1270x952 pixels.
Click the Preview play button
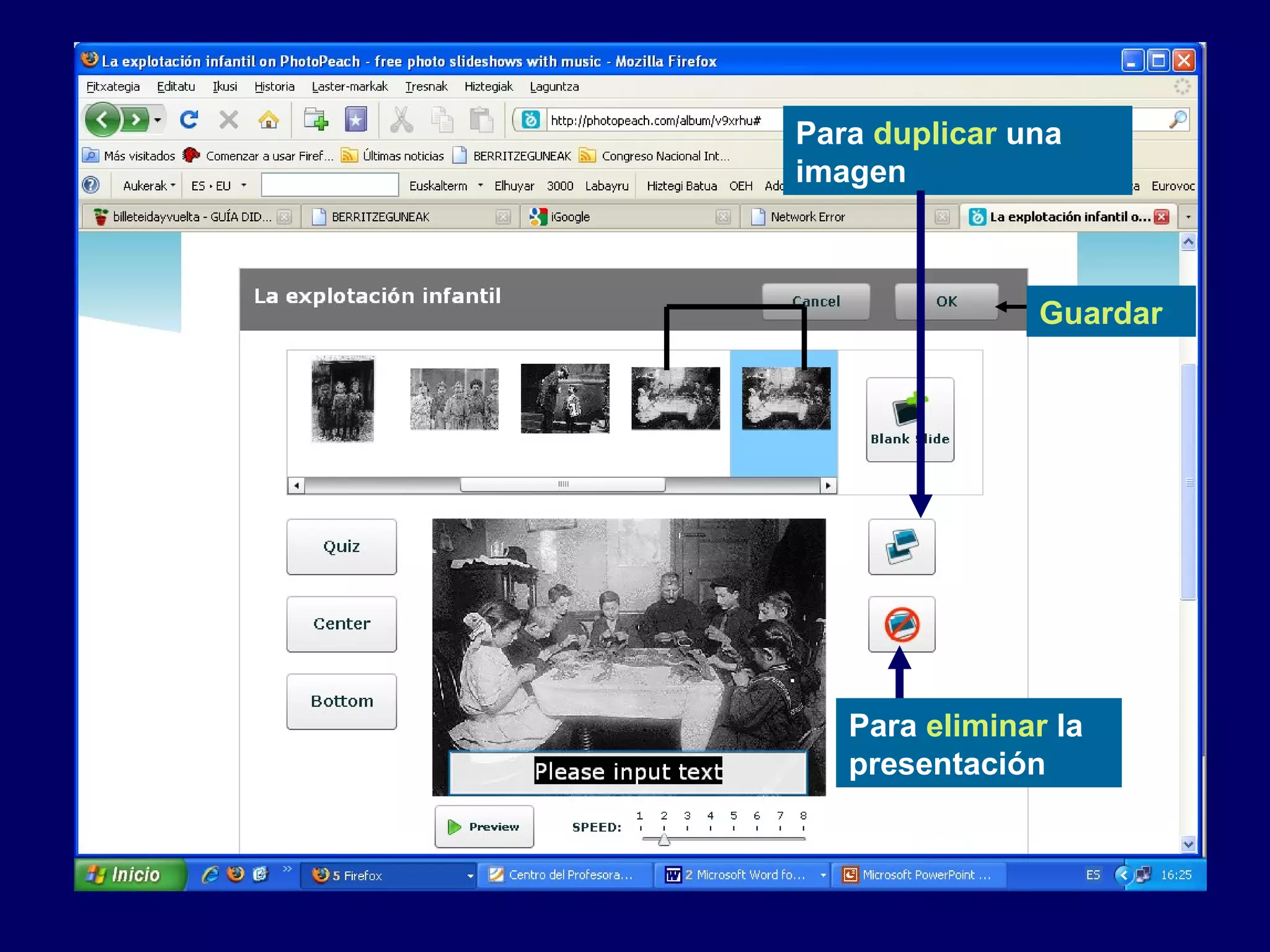[x=484, y=827]
